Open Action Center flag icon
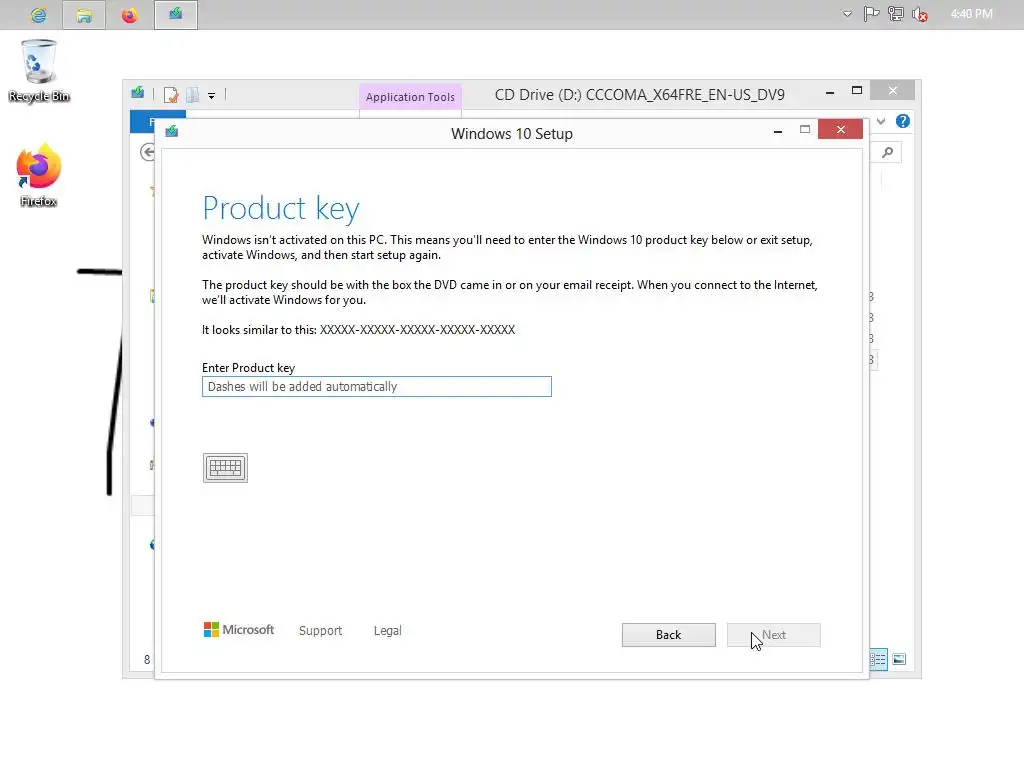 coord(871,14)
